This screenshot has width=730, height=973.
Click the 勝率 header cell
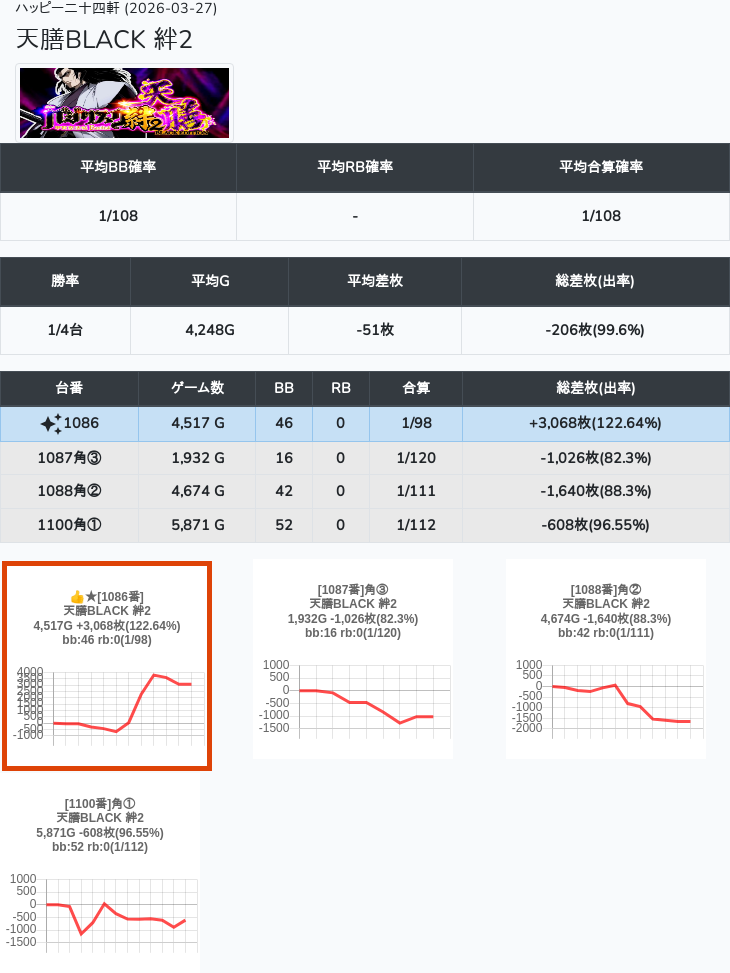65,281
